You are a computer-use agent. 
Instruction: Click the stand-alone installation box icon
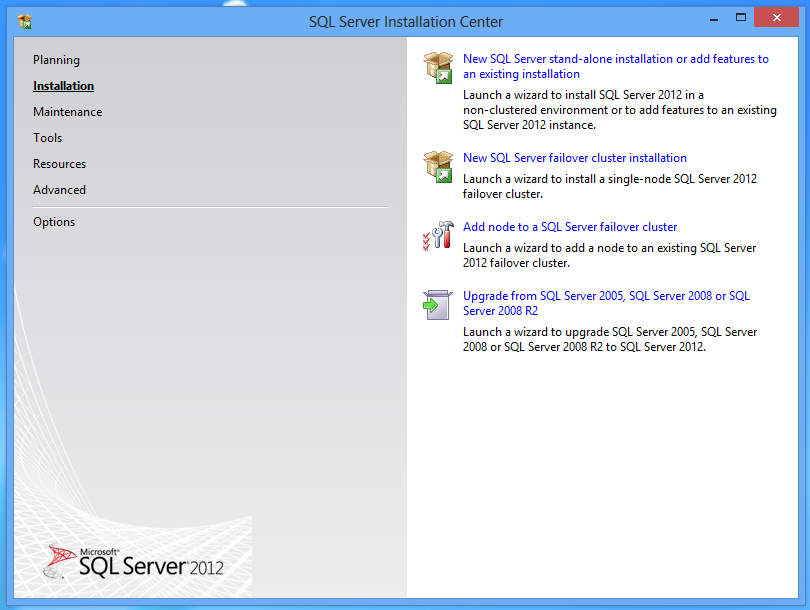pos(438,67)
